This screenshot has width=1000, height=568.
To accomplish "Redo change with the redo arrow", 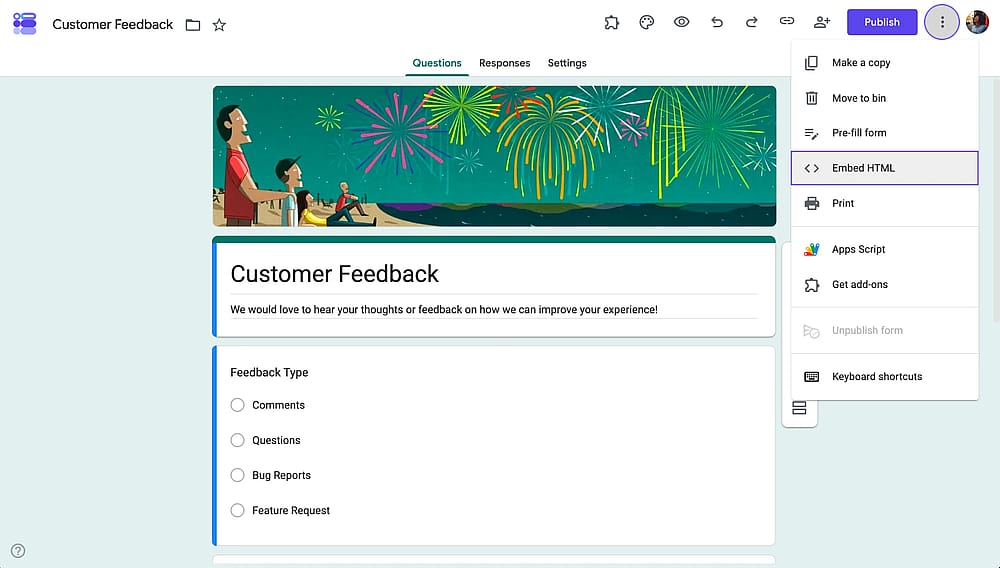I will coord(752,22).
